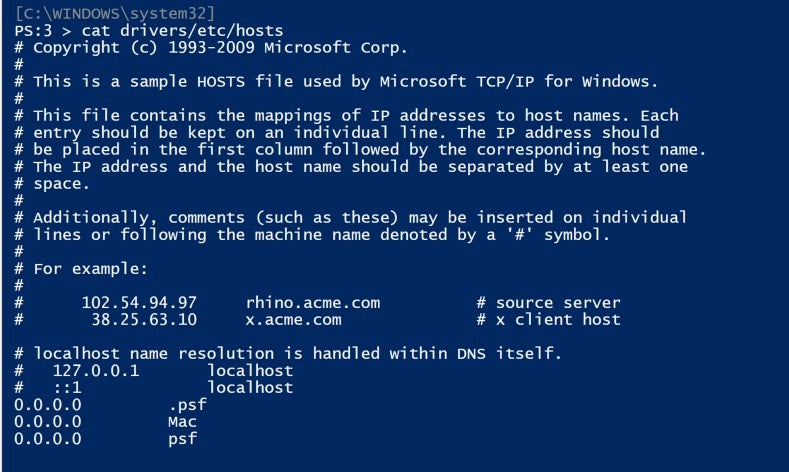Click localhost next to ::1

250,387
